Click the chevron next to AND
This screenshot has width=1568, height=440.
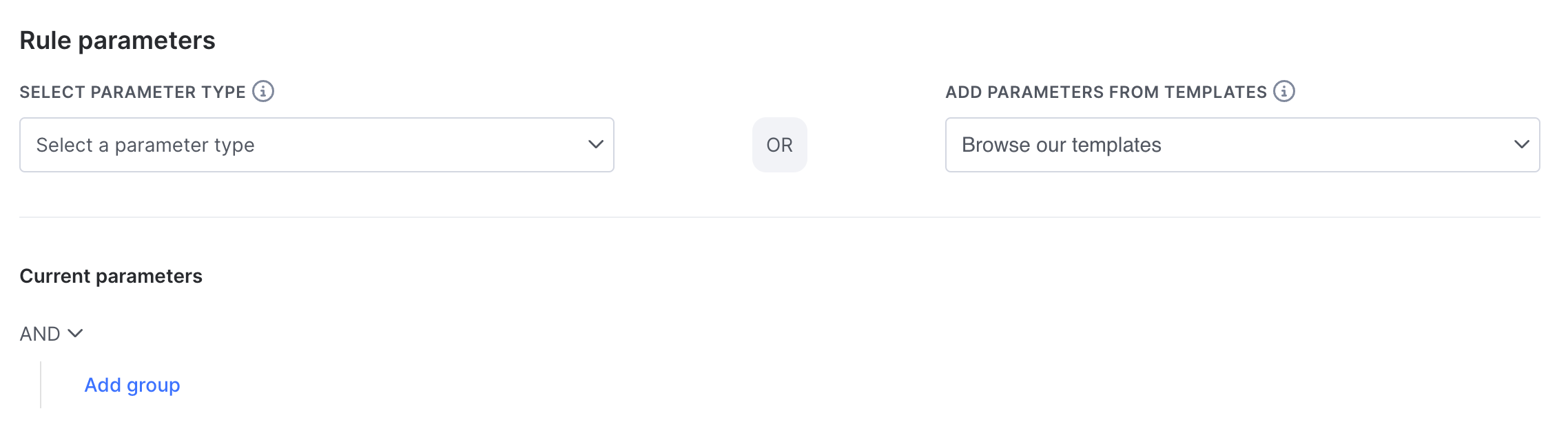(76, 334)
